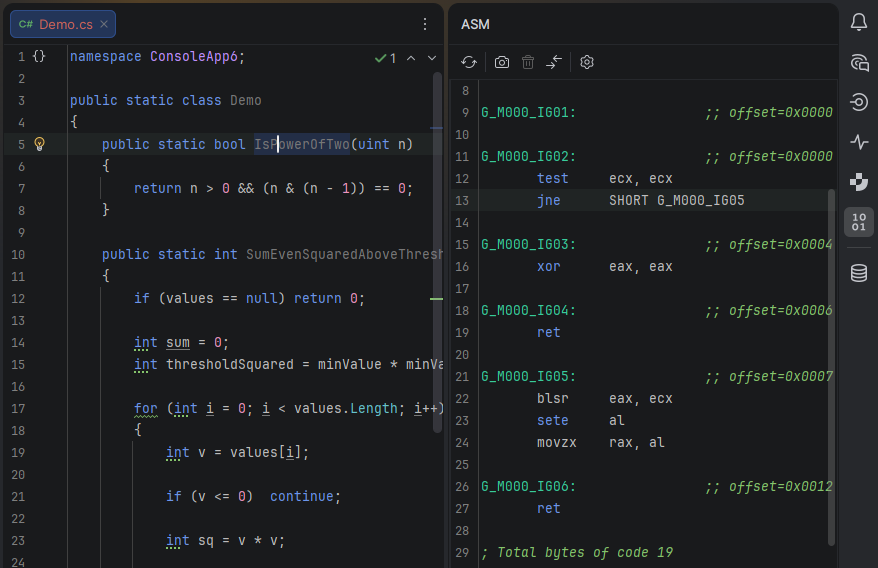
Task: Click the 'continue' keyword on line 21
Action: (x=302, y=497)
